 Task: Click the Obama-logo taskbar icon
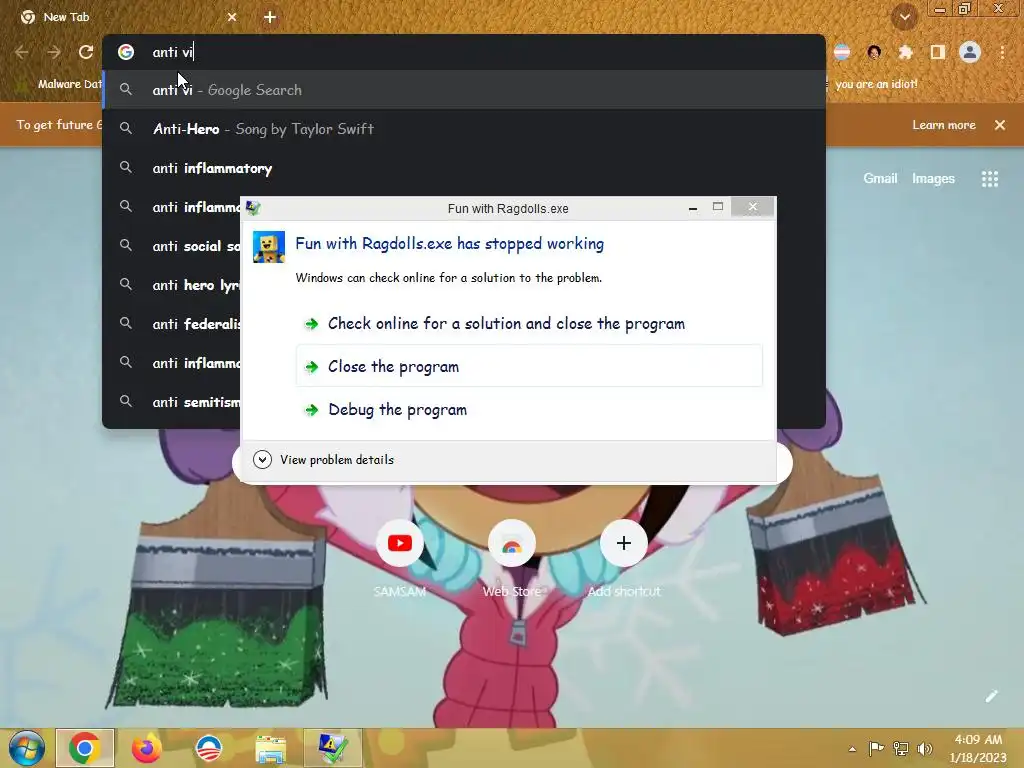pyautogui.click(x=209, y=748)
